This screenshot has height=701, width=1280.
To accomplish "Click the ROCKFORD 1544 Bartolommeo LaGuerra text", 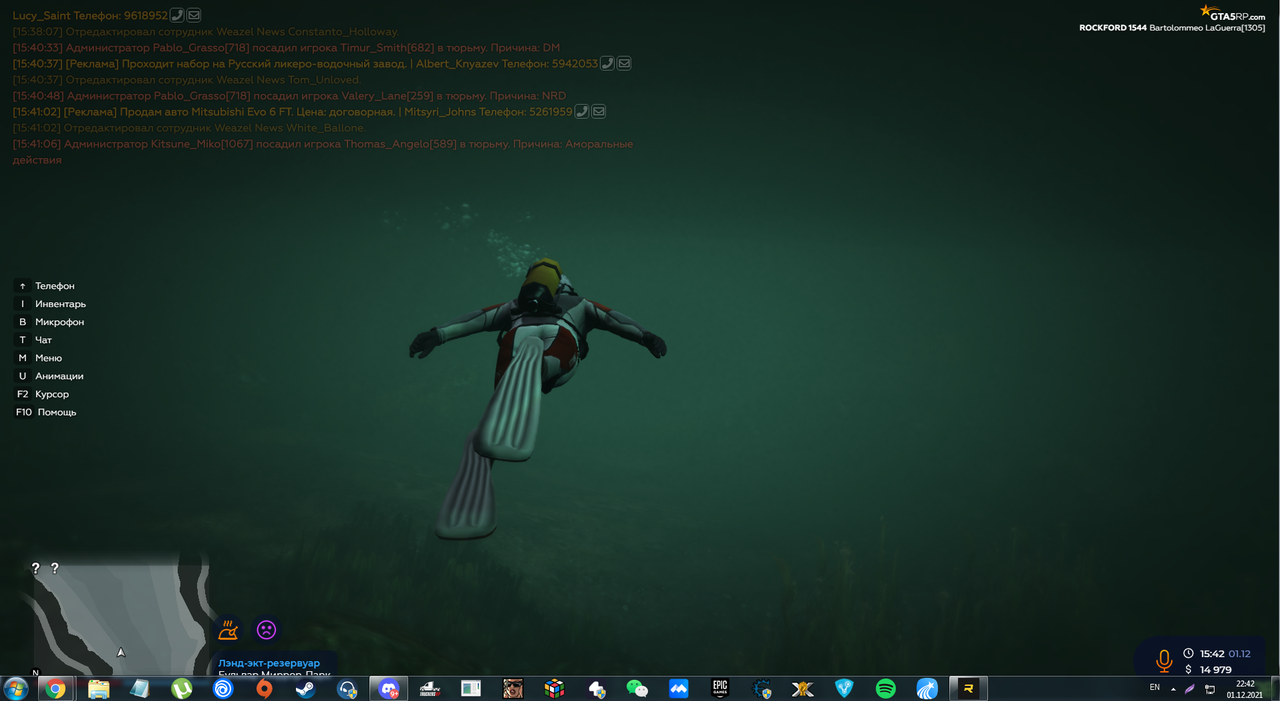I will tap(1172, 27).
